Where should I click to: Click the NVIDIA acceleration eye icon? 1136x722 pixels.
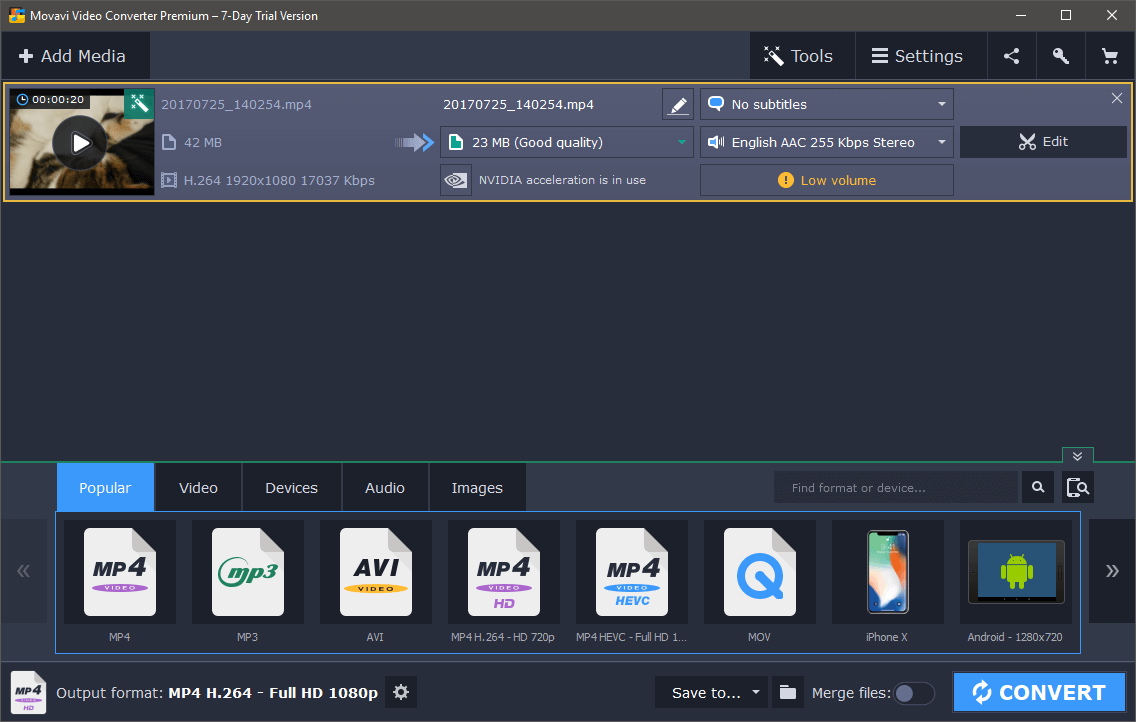(x=455, y=180)
